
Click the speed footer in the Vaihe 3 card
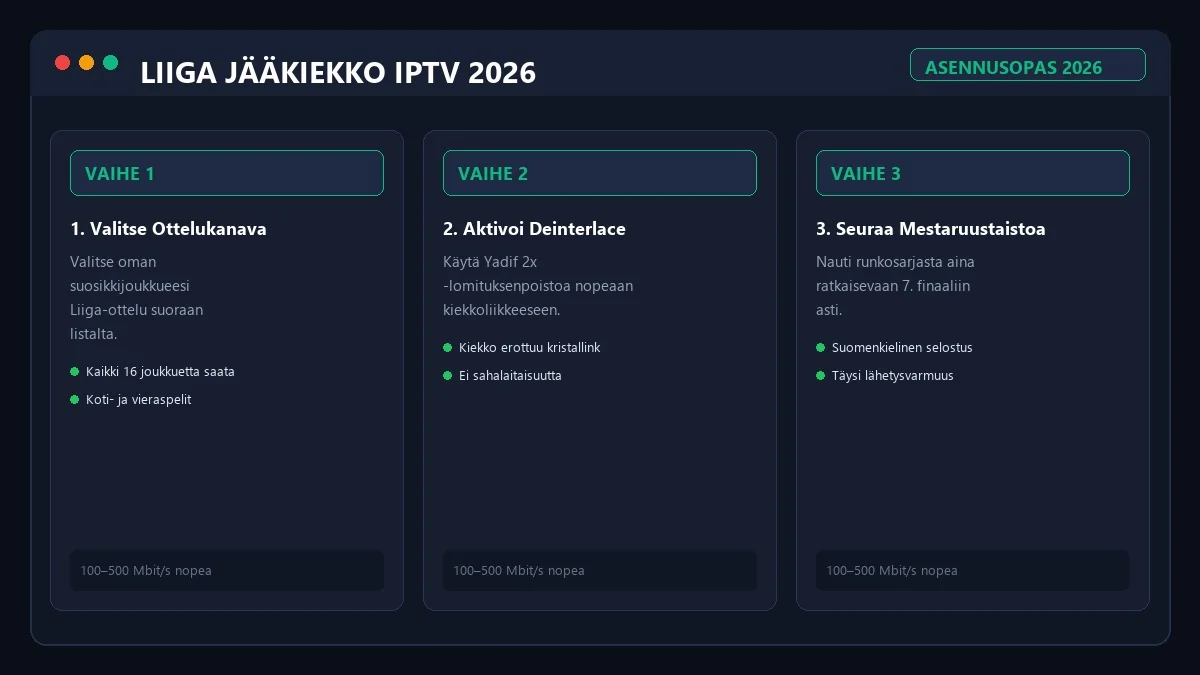973,570
